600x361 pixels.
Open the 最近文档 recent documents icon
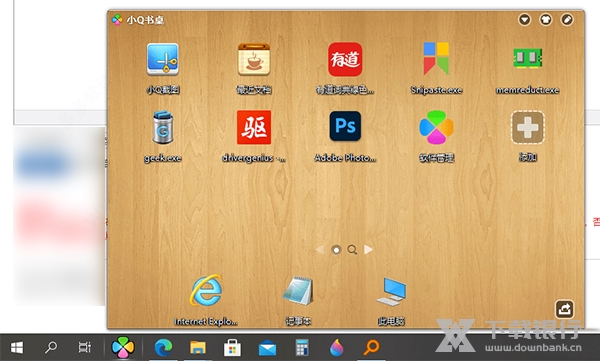[x=254, y=59]
